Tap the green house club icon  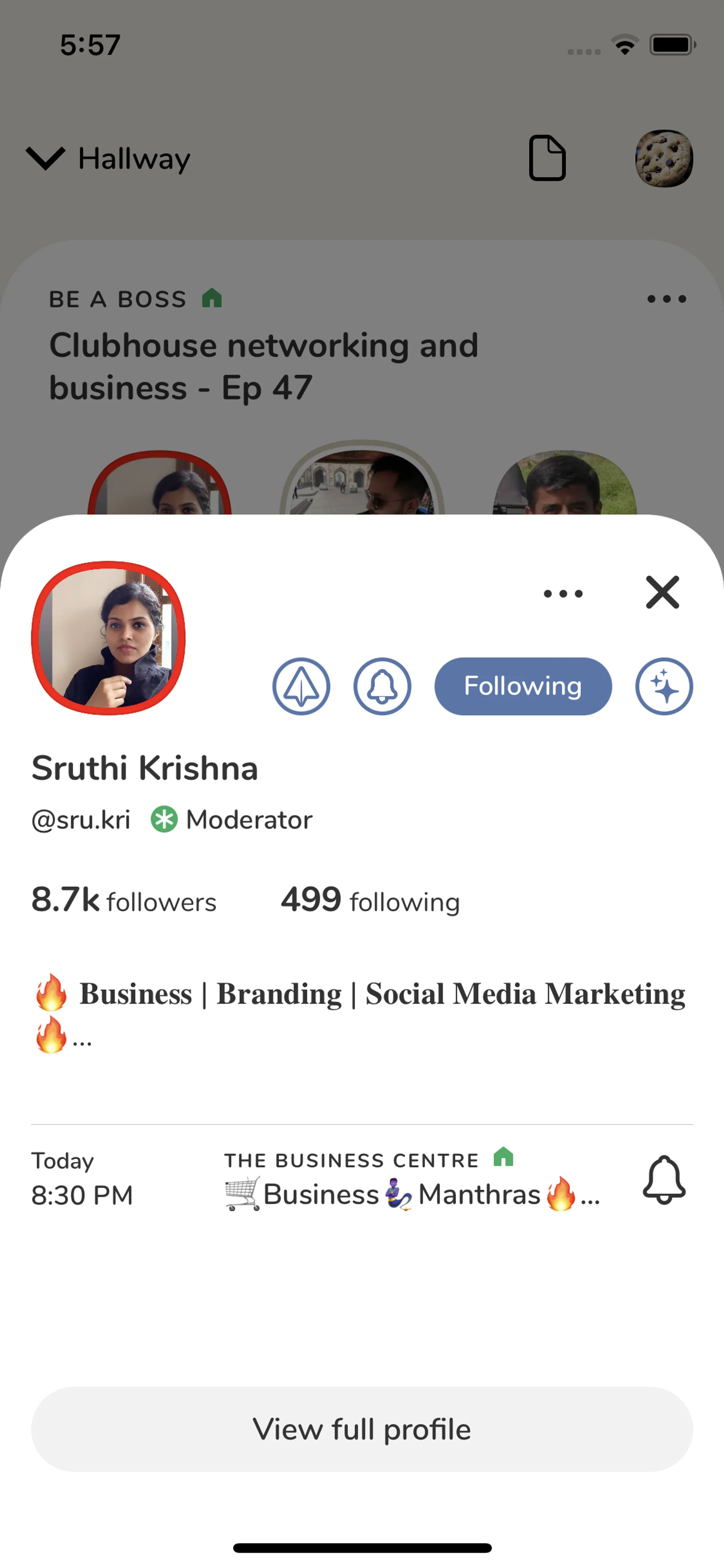(212, 298)
